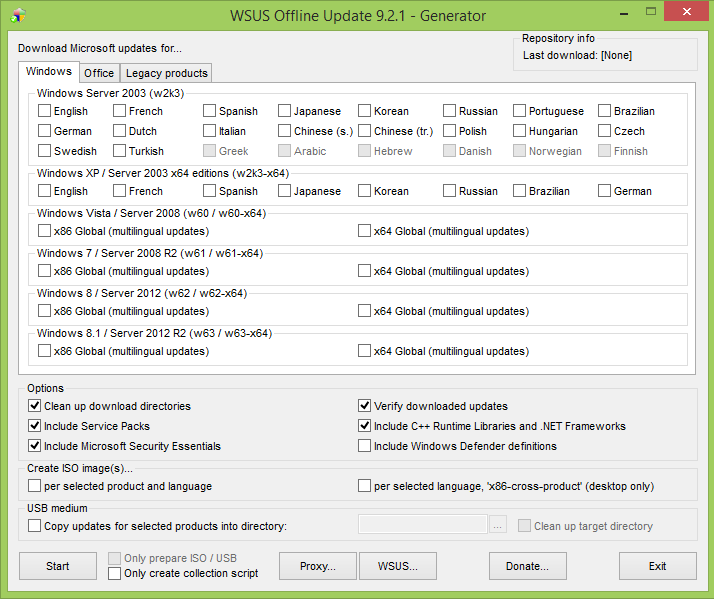Check Japanese under Windows Server 2003
This screenshot has width=714, height=599.
(285, 111)
